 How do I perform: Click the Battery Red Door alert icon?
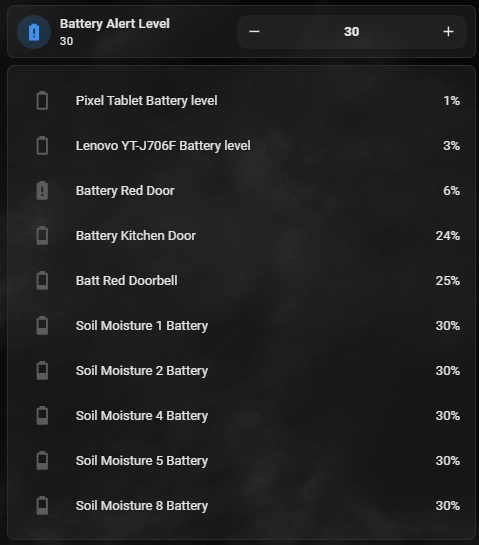point(42,190)
